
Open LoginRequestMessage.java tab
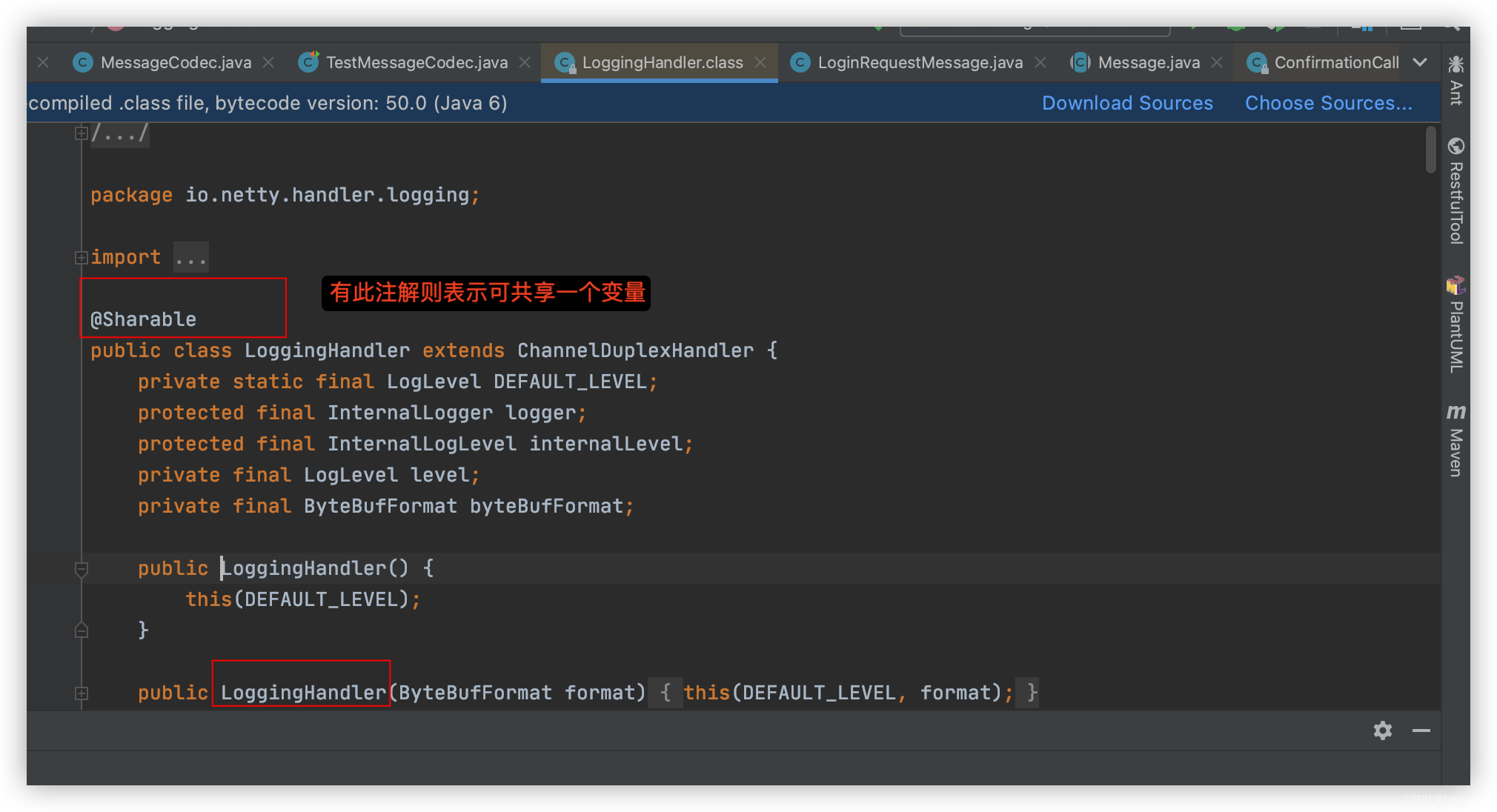point(920,63)
